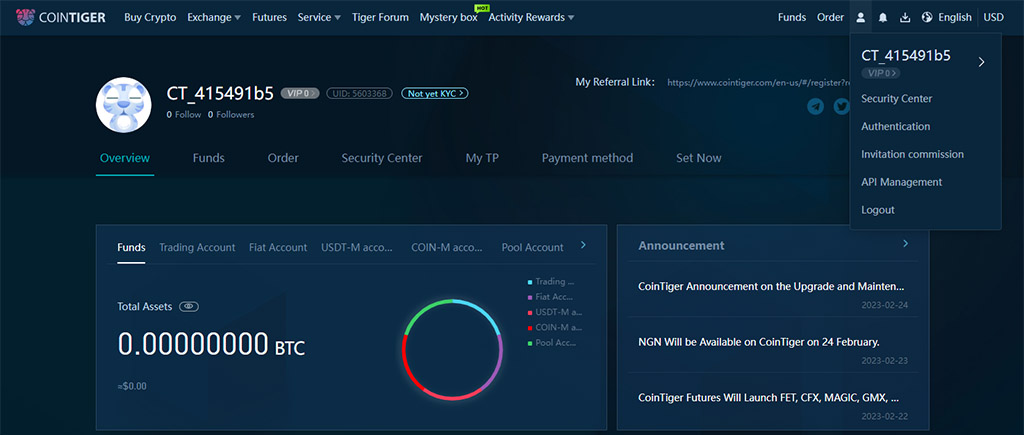Open the user account icon
The width and height of the screenshot is (1024, 435).
coord(861,18)
